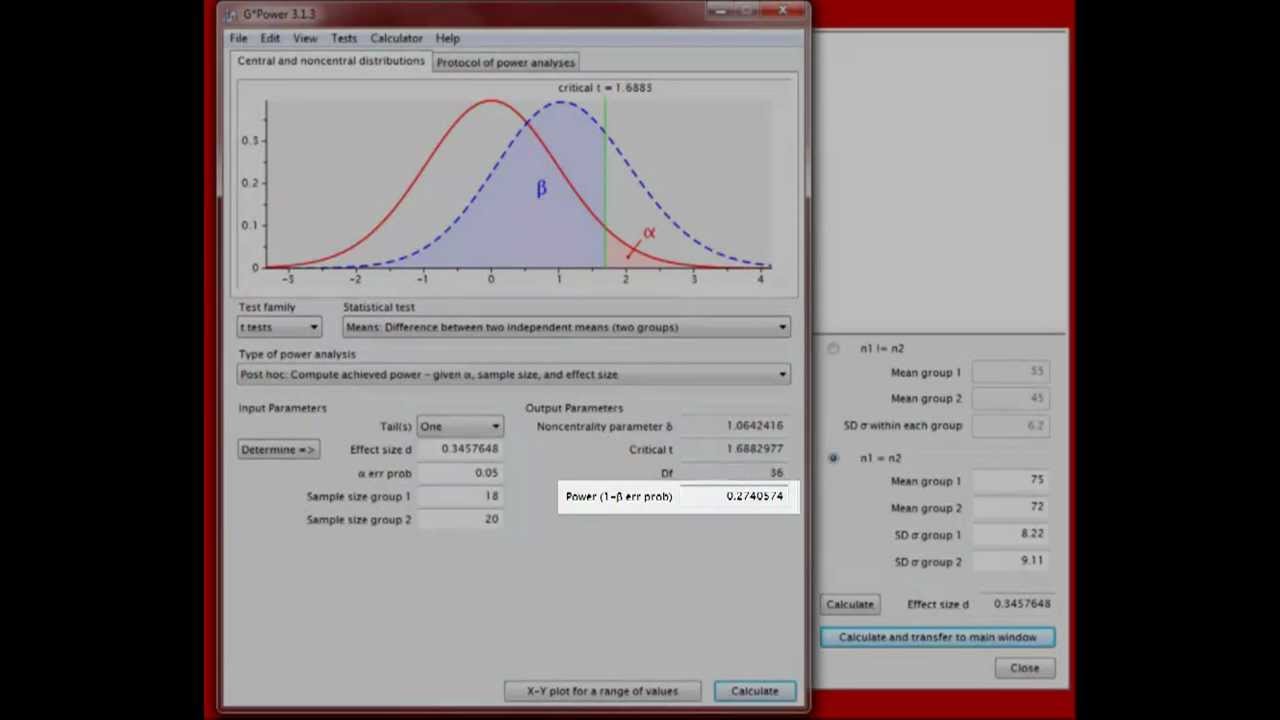Image resolution: width=1280 pixels, height=720 pixels.
Task: Expand the Test family dropdown
Action: [x=279, y=327]
